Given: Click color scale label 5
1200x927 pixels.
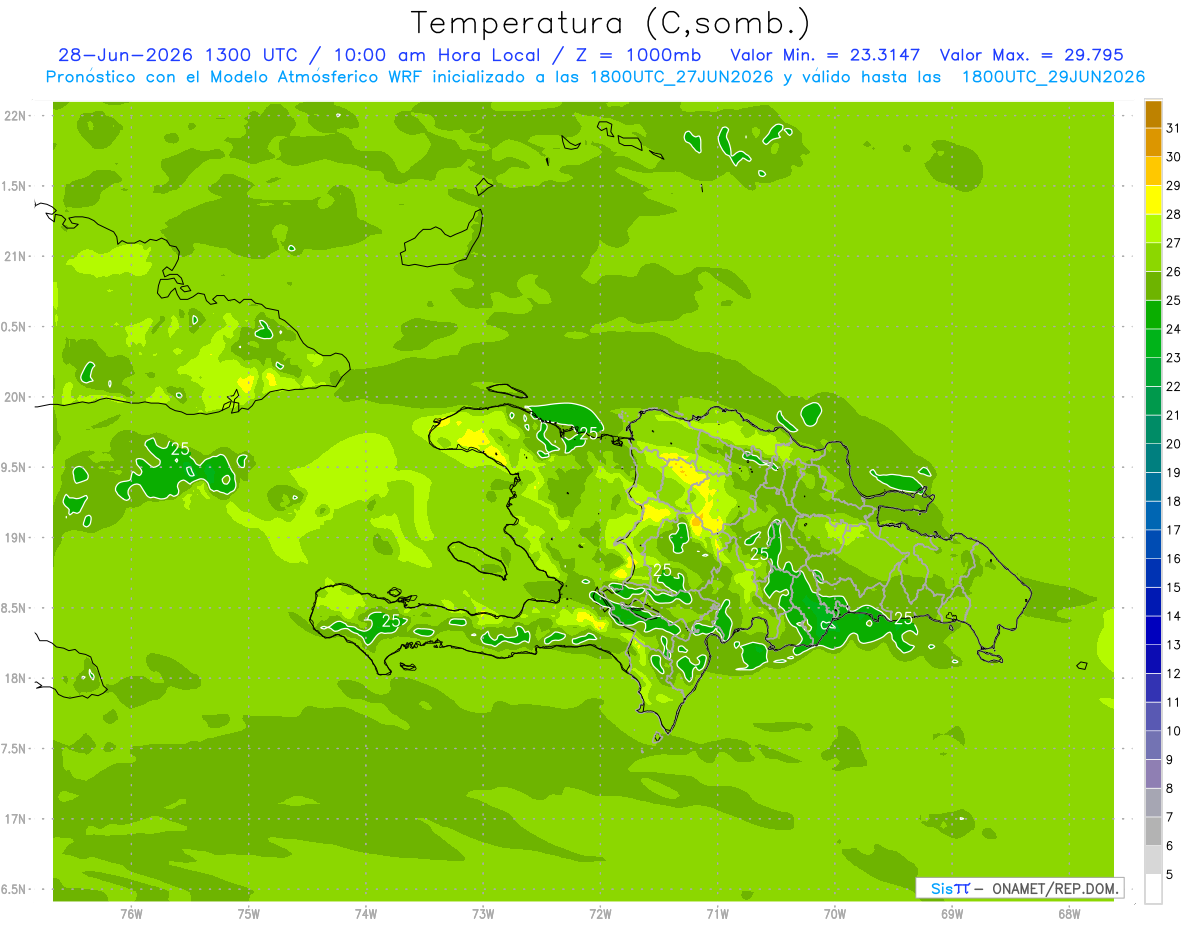Looking at the screenshot, I should (x=1170, y=874).
